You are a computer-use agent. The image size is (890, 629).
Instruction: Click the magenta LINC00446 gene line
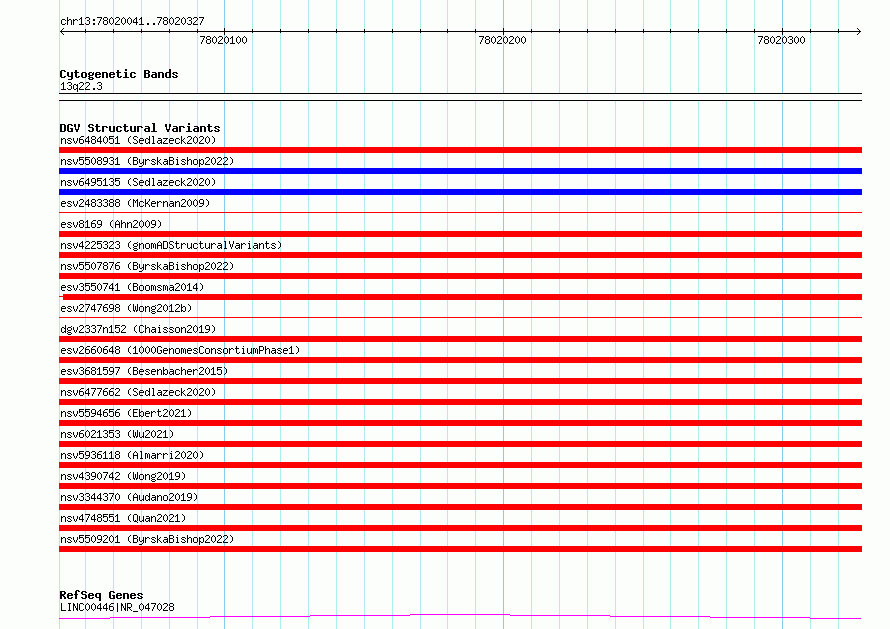click(x=460, y=617)
